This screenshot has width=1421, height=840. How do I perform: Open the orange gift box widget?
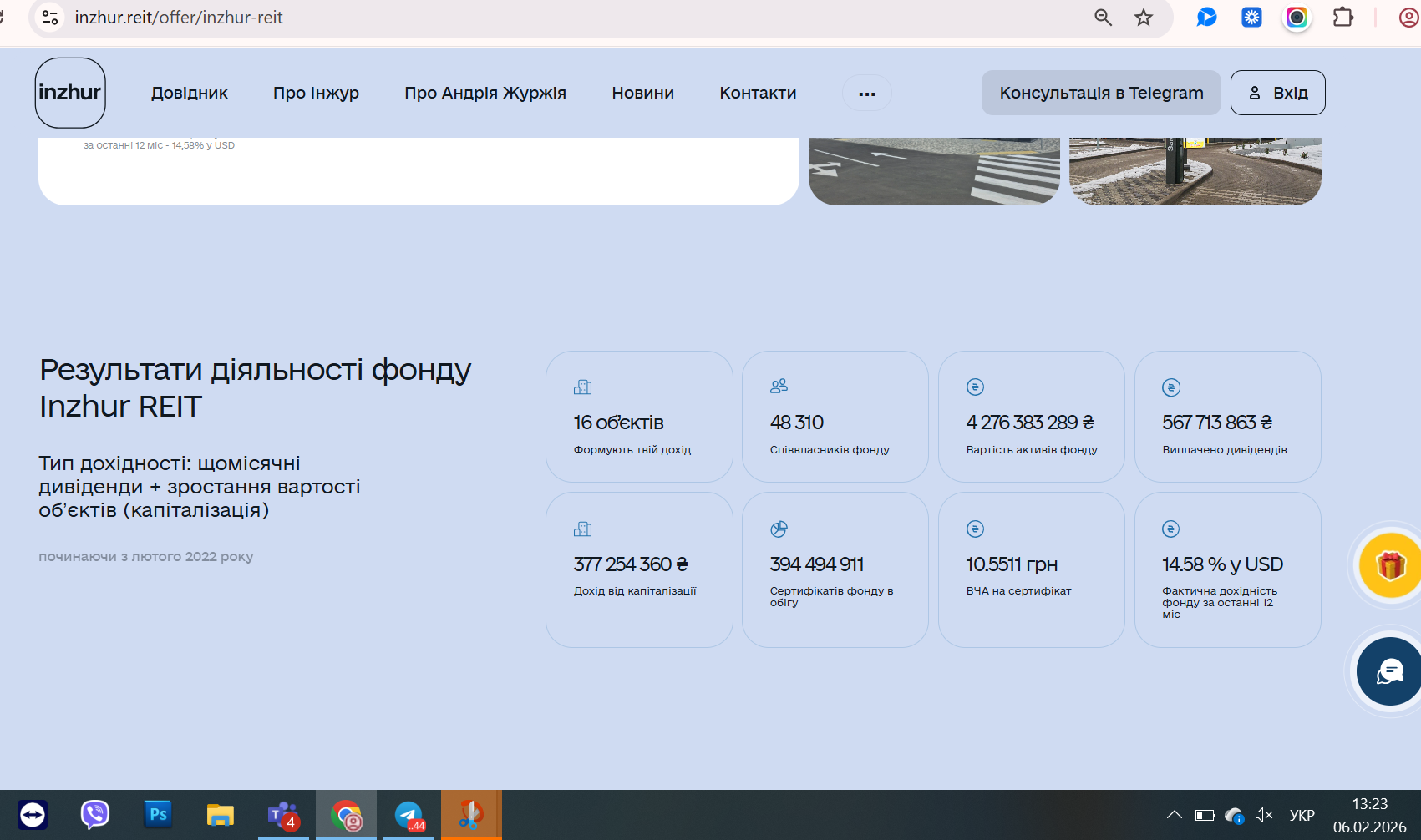[1390, 566]
